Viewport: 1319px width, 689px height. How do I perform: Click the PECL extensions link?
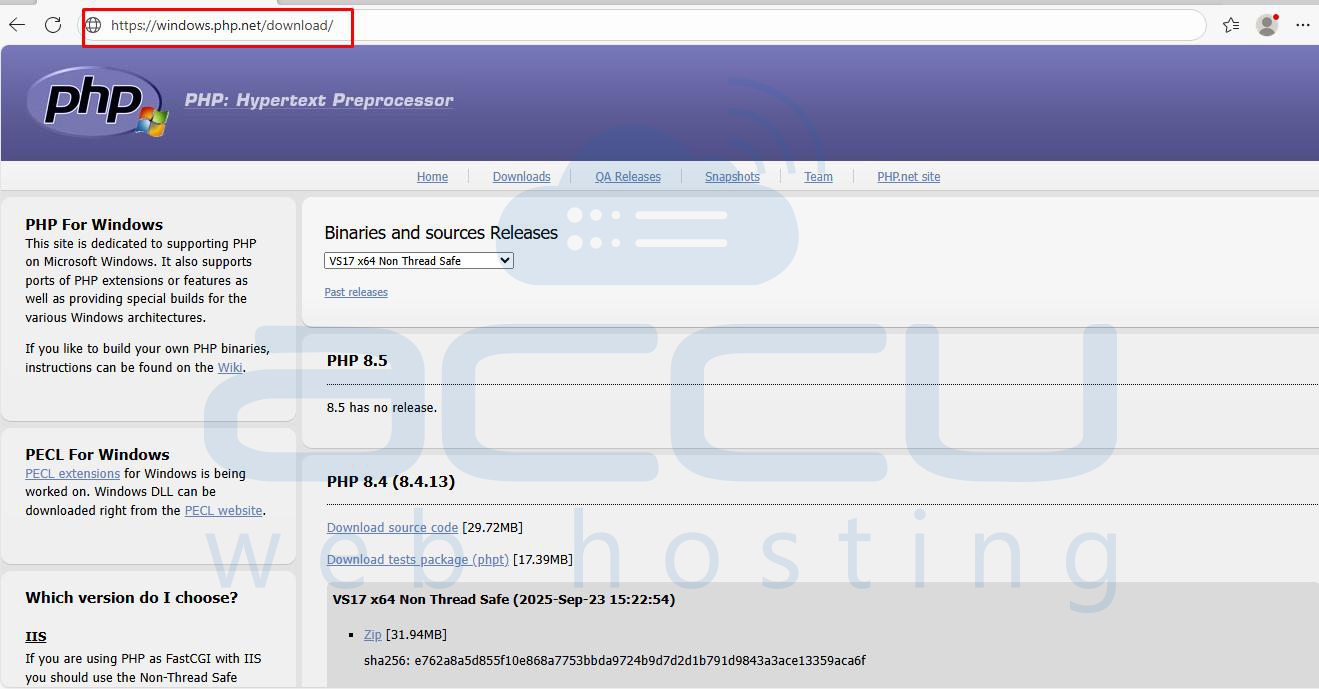coord(72,473)
